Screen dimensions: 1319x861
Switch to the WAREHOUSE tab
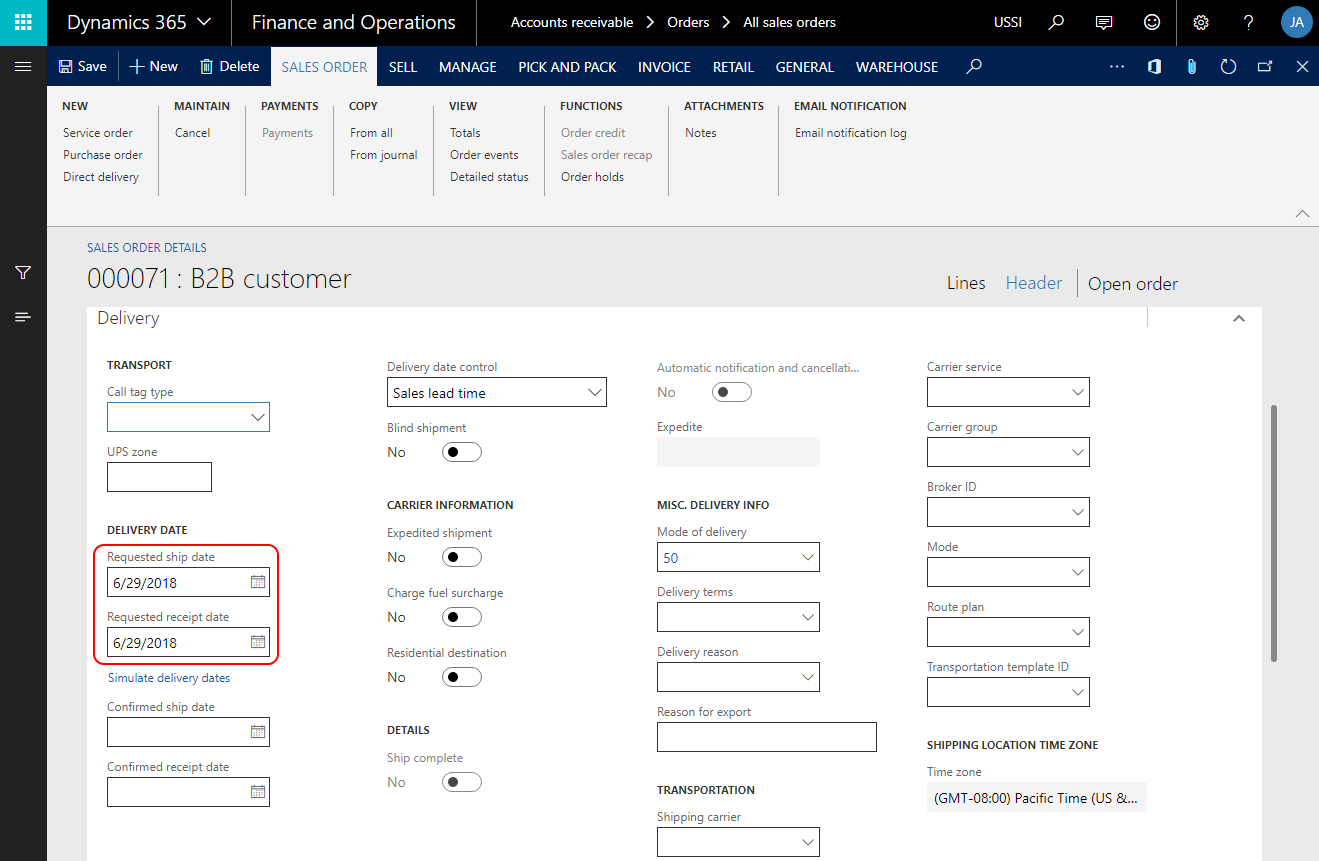[x=897, y=67]
